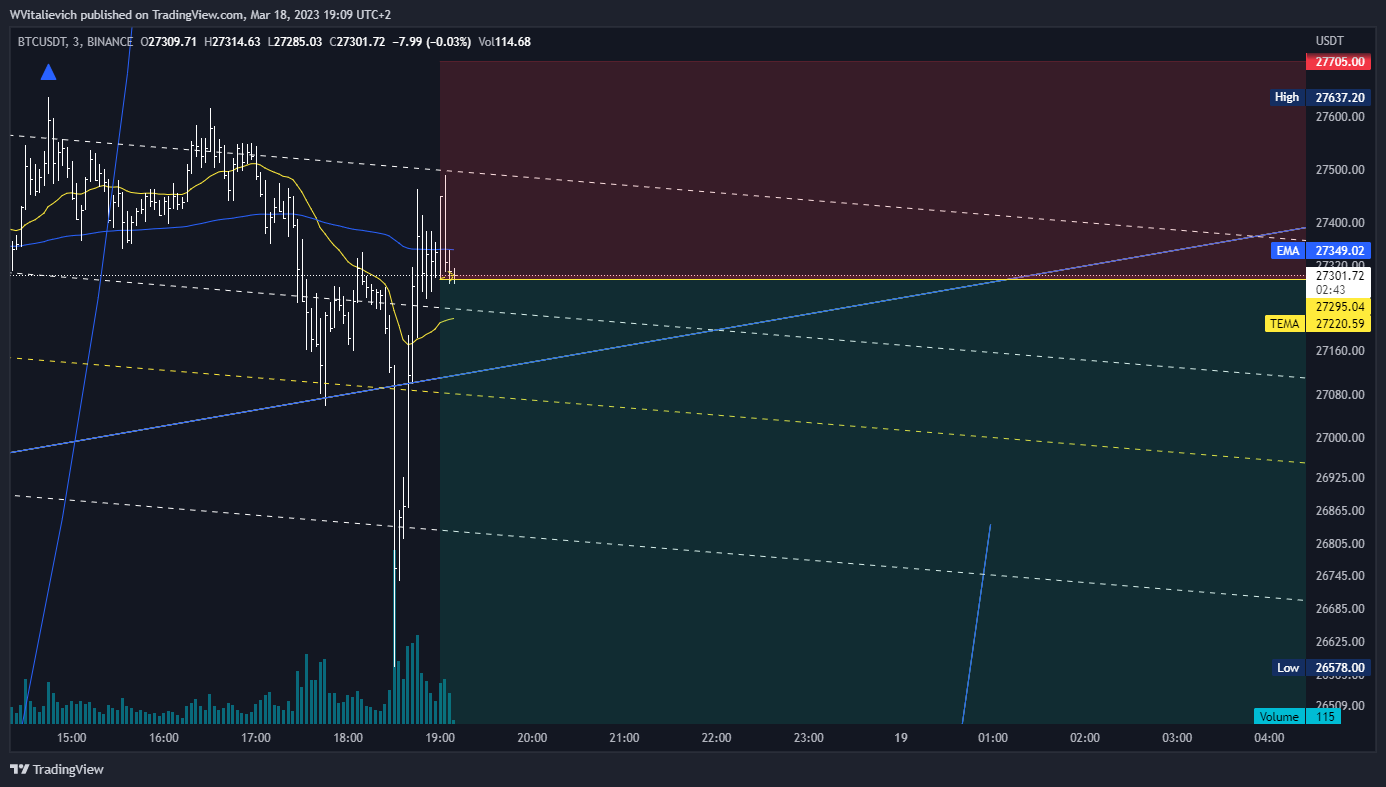Click the TradingView logo

point(57,769)
